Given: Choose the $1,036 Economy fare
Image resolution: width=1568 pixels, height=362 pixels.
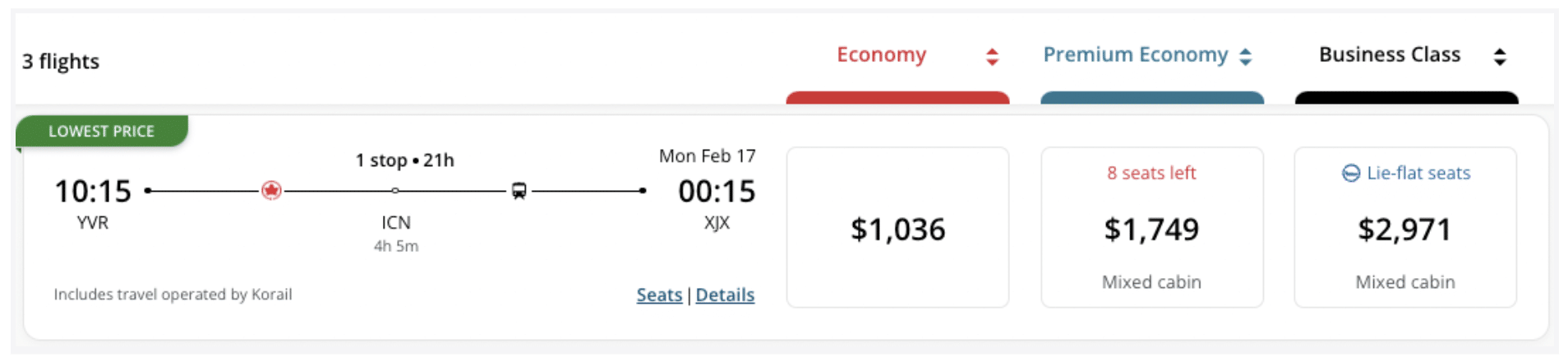Looking at the screenshot, I should click(897, 229).
